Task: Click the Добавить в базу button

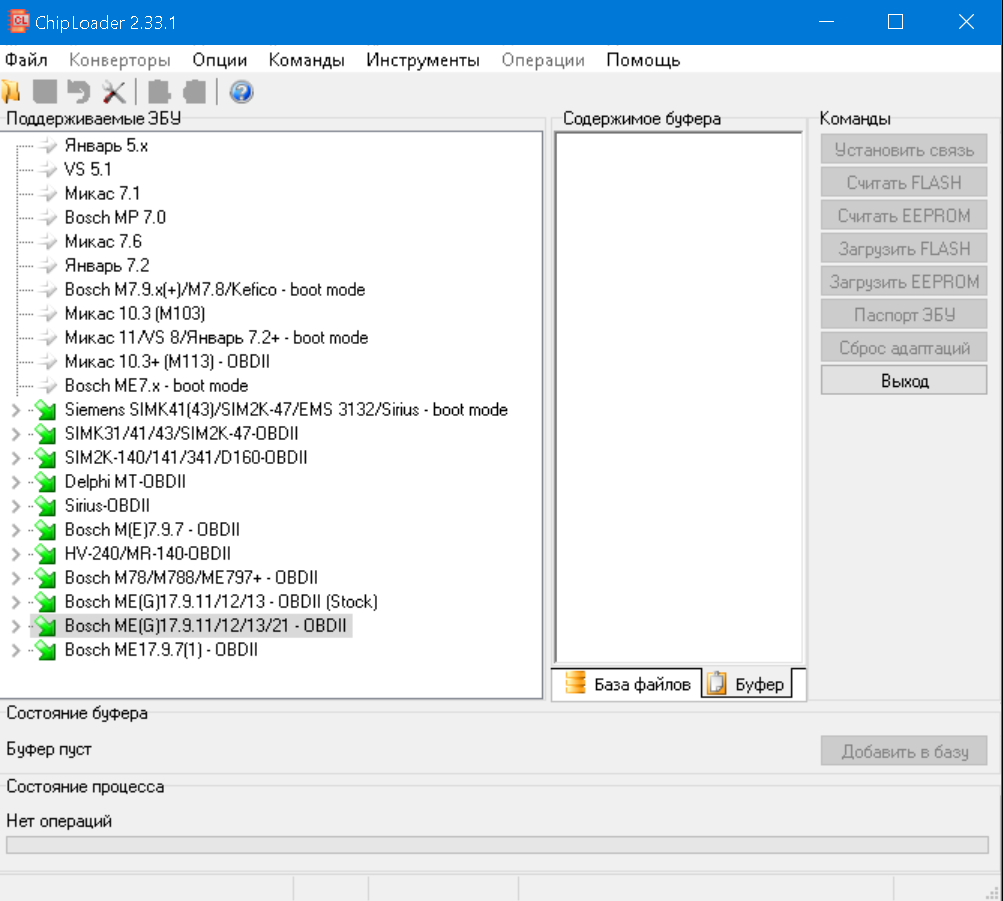Action: 904,751
